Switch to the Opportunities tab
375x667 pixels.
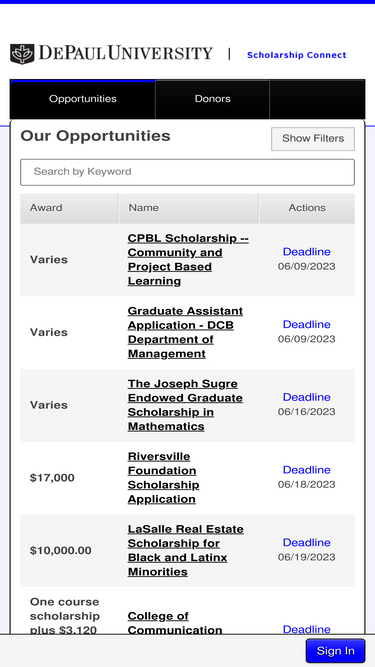[82, 99]
